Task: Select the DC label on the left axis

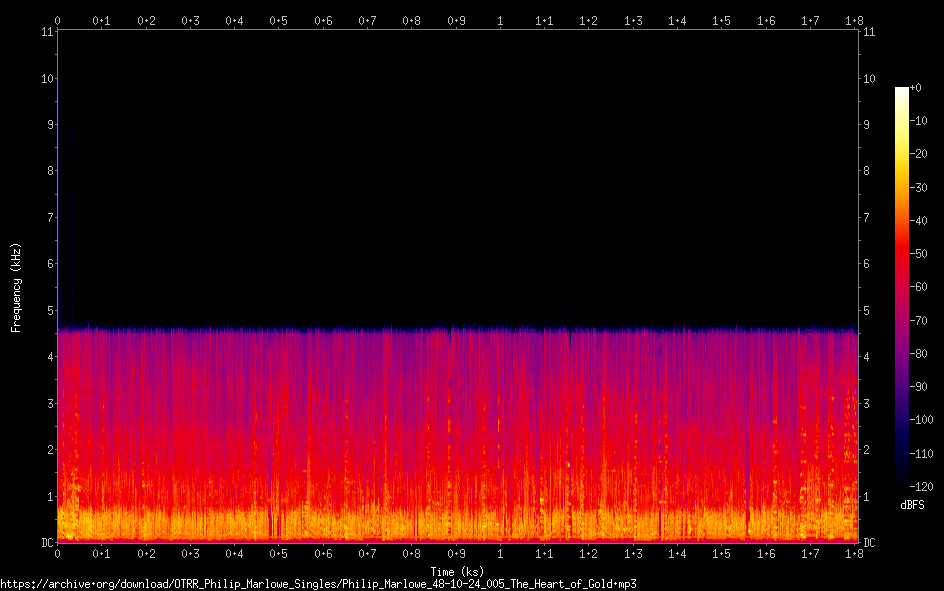Action: point(47,543)
